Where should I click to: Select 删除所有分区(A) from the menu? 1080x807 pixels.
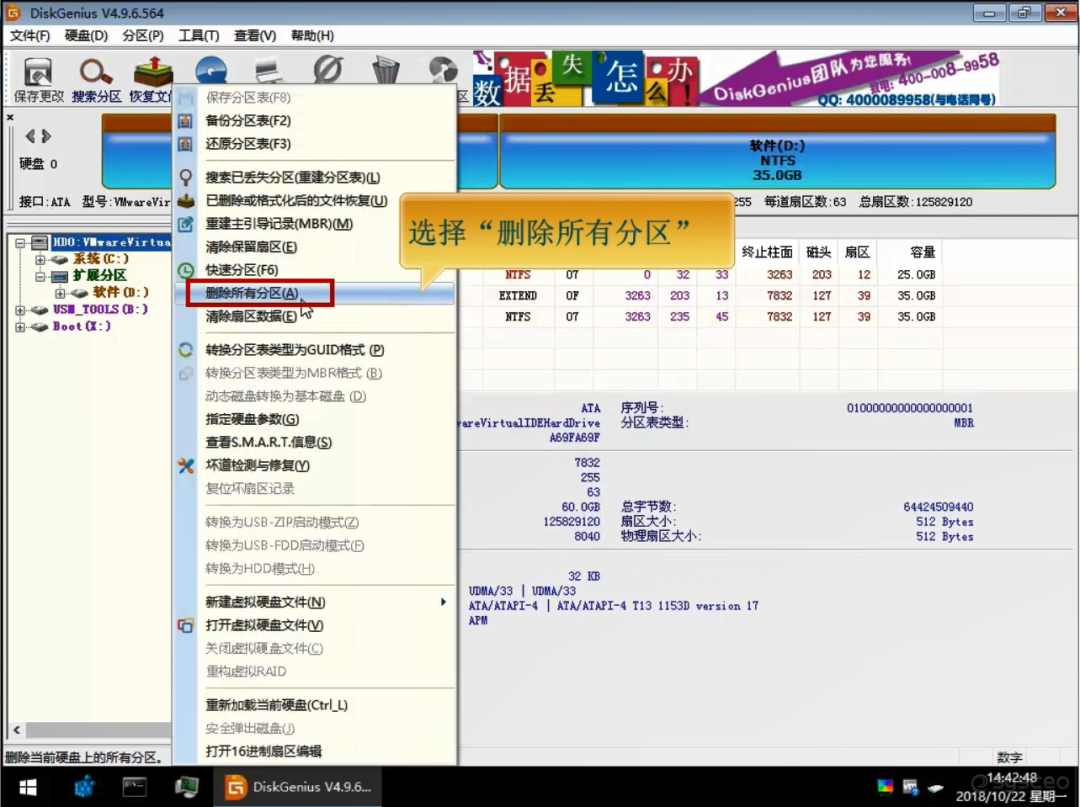click(251, 293)
